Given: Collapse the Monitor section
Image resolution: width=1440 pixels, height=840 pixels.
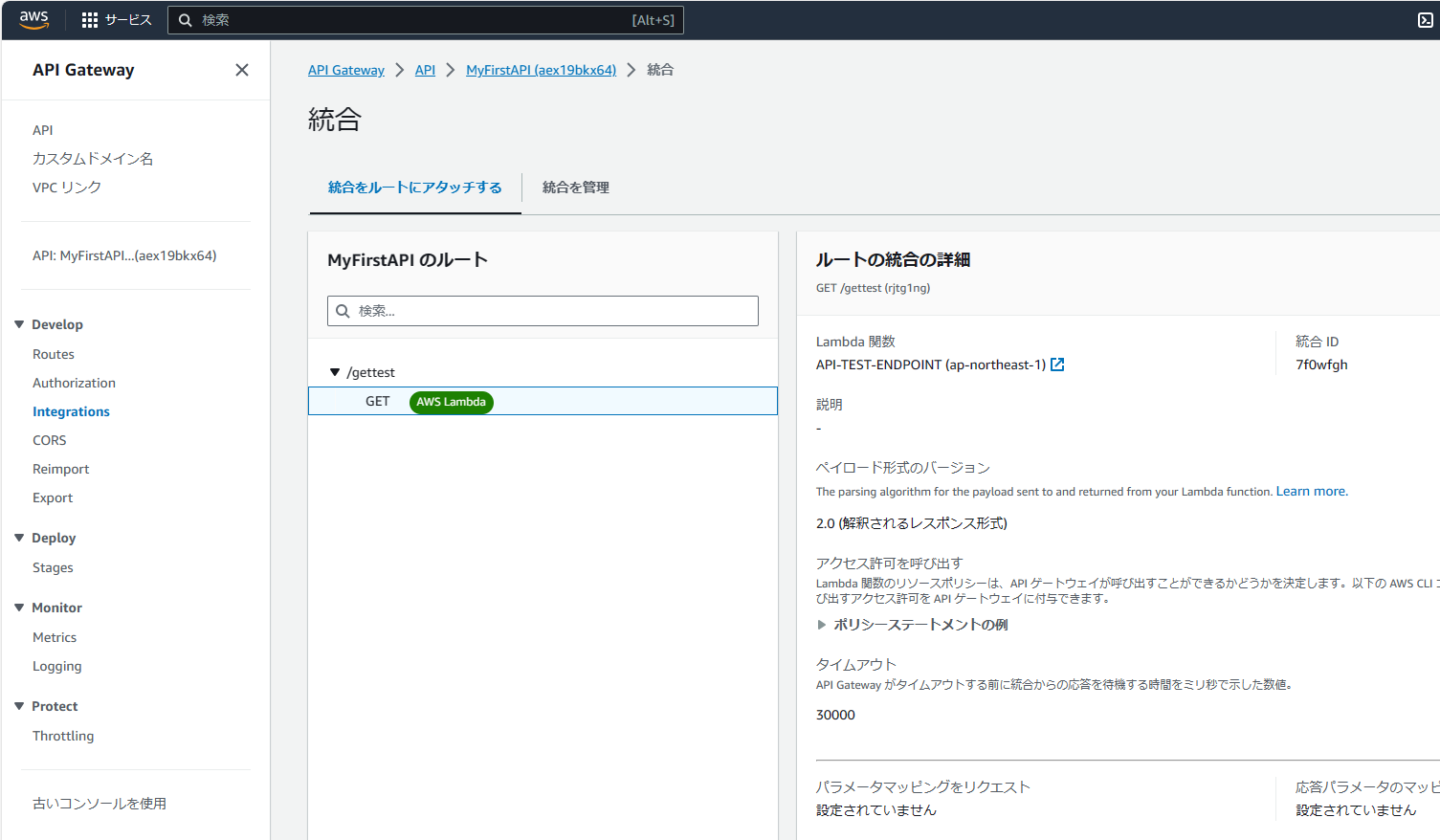Looking at the screenshot, I should [19, 608].
